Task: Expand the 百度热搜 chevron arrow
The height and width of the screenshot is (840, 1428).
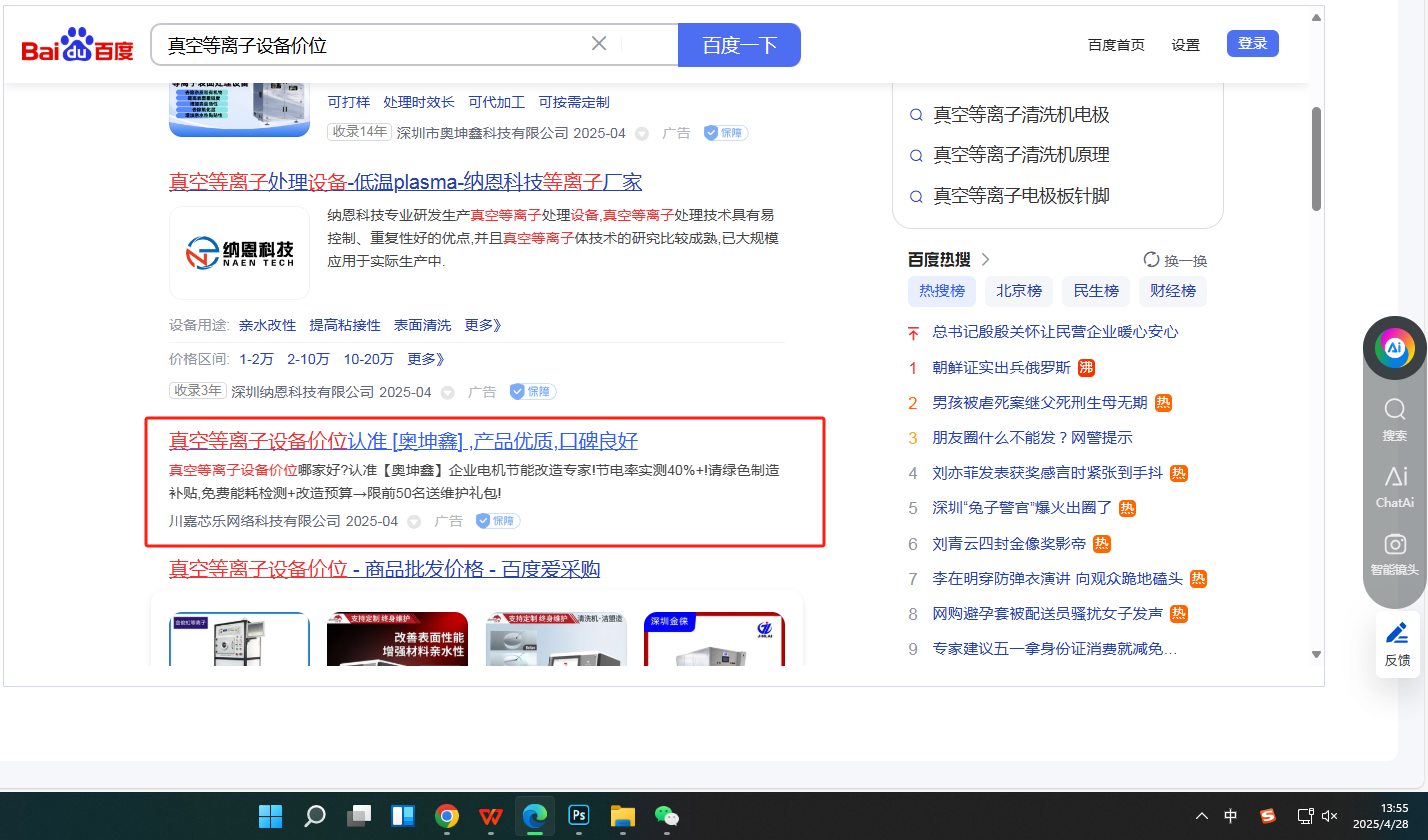Action: click(x=986, y=260)
